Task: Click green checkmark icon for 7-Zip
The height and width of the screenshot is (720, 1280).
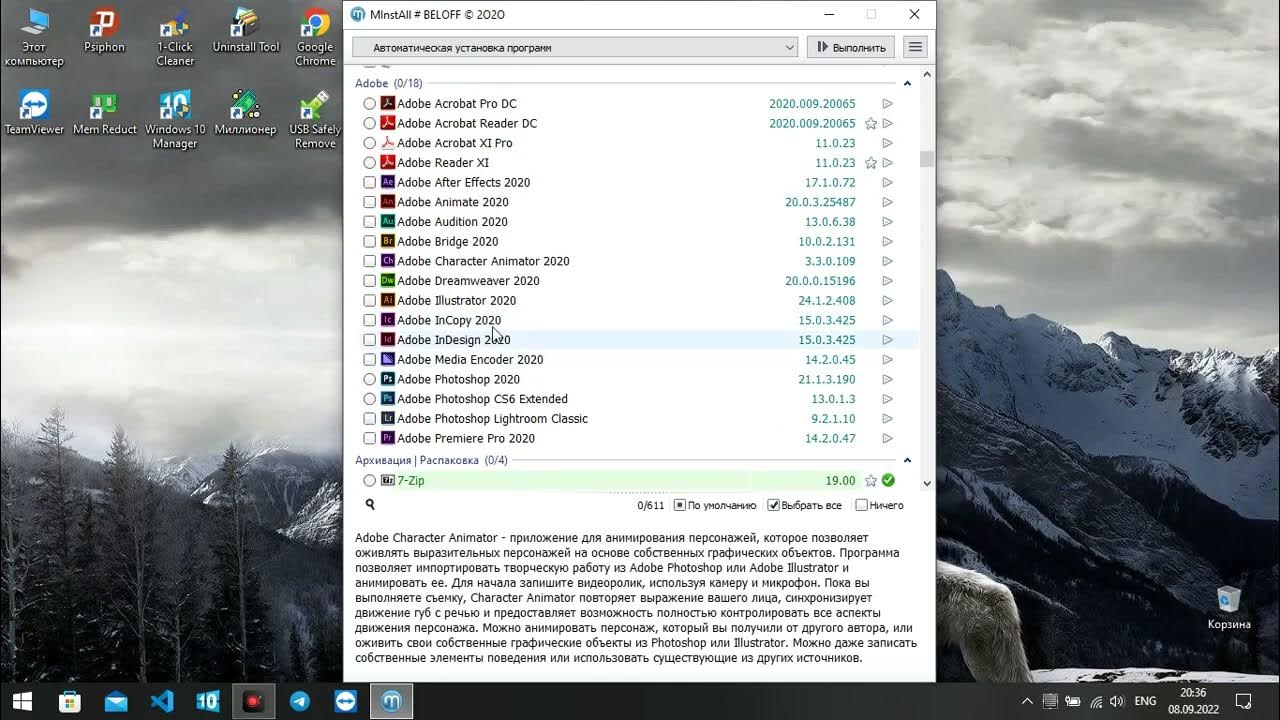Action: [888, 481]
